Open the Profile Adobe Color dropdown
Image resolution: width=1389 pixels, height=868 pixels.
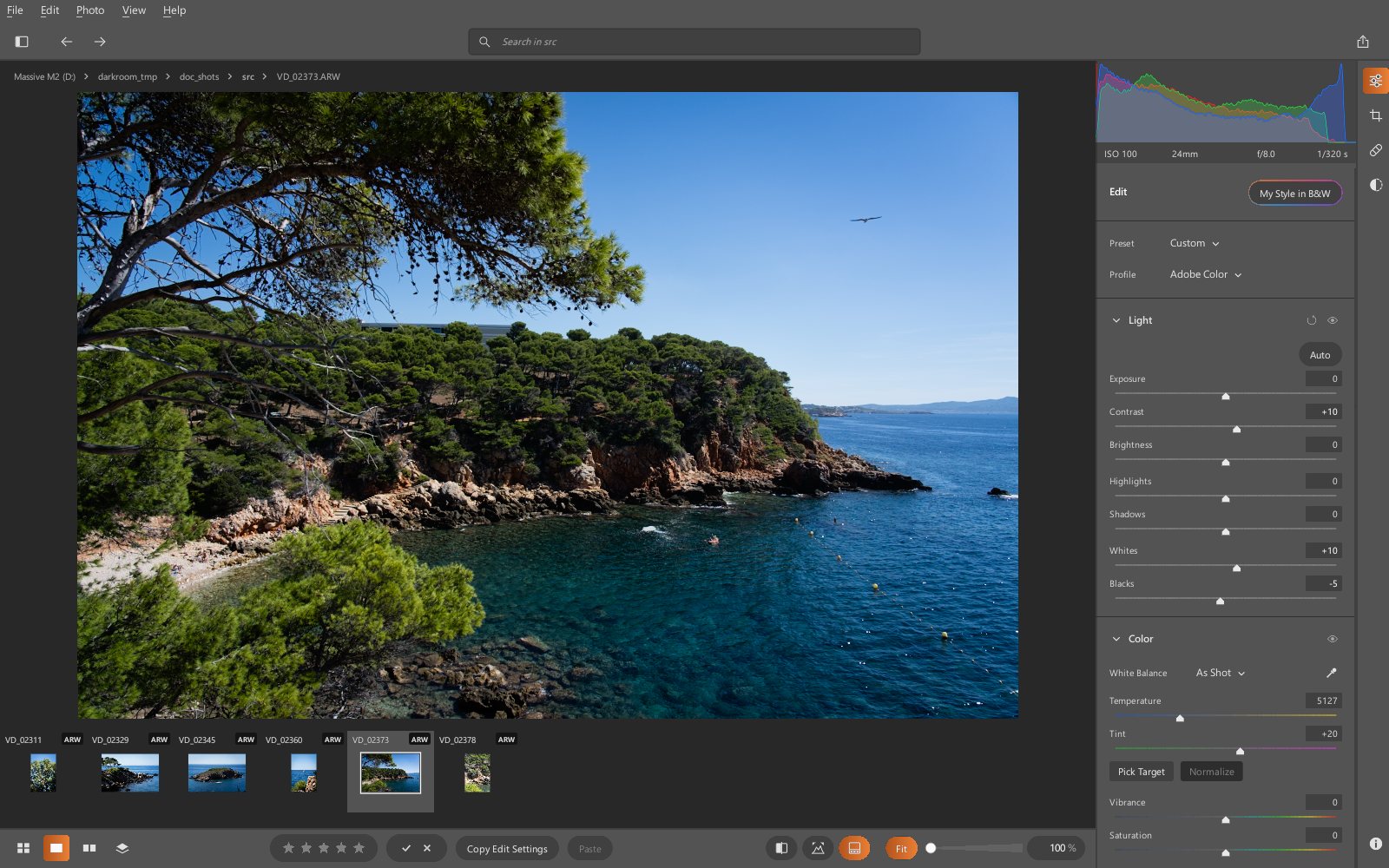pos(1206,274)
